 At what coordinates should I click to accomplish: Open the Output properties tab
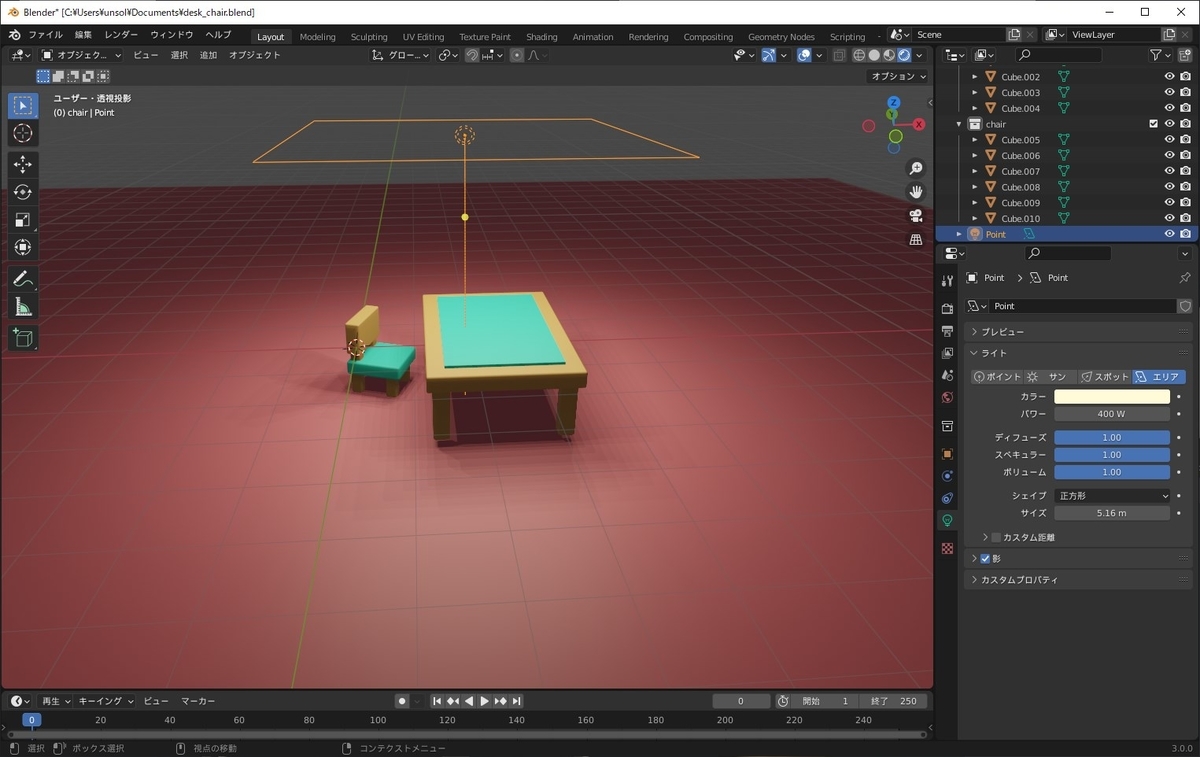pyautogui.click(x=947, y=331)
